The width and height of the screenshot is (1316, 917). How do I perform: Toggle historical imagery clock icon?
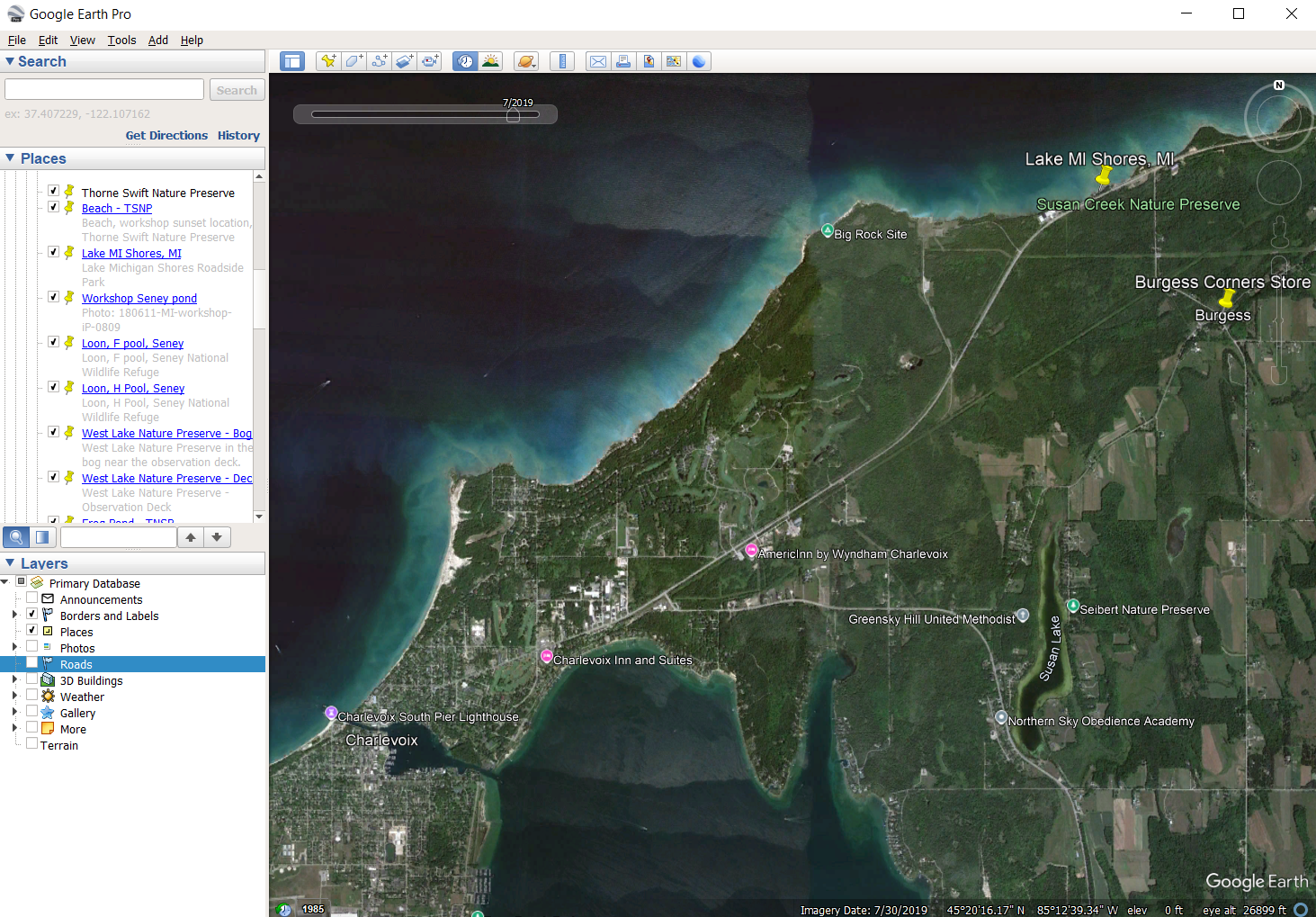tap(465, 61)
